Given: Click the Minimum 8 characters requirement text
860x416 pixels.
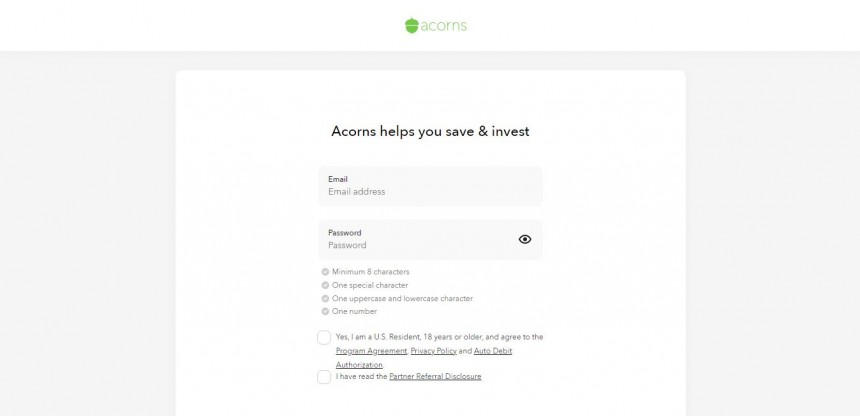Looking at the screenshot, I should click(371, 272).
